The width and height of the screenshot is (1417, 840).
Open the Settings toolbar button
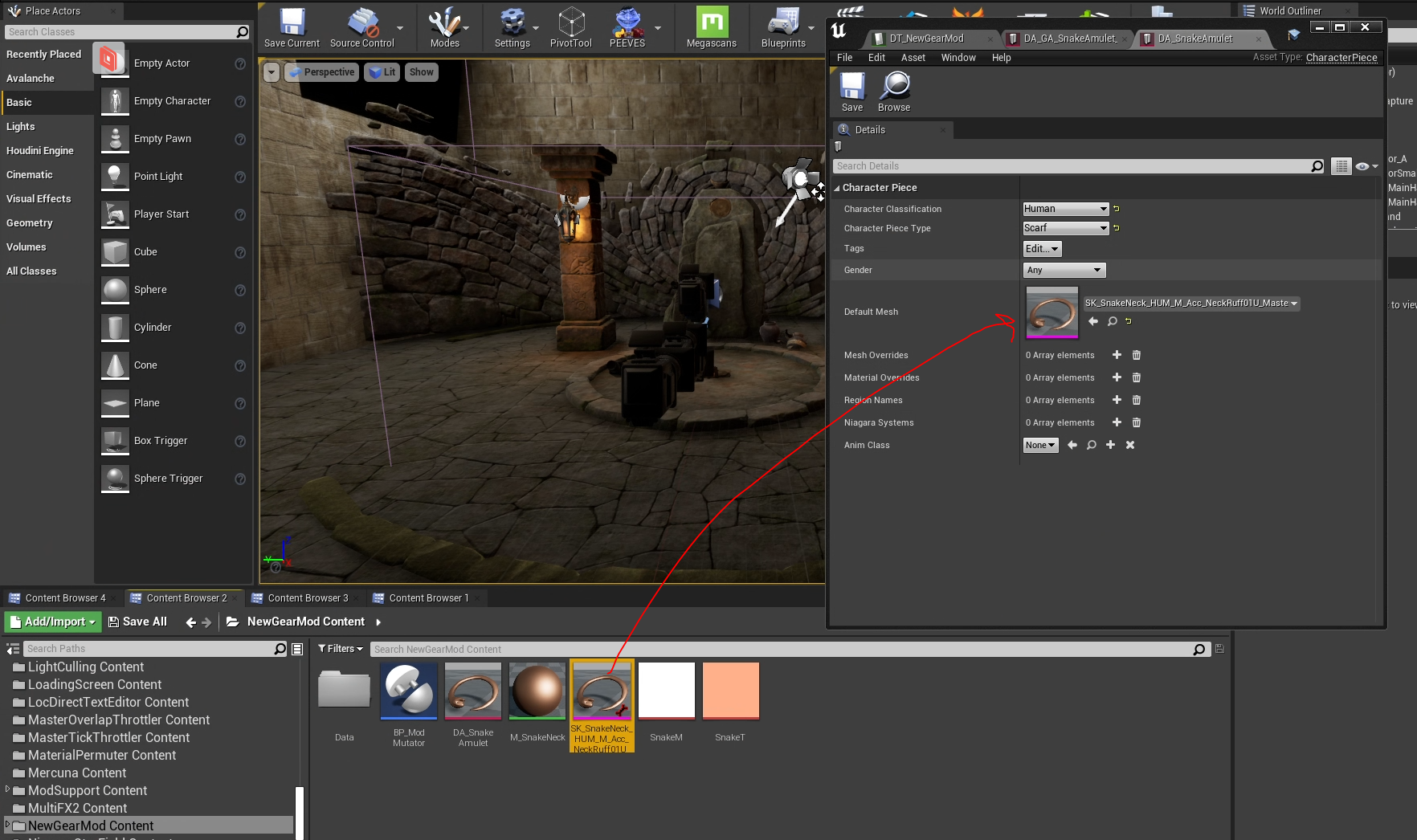tap(512, 28)
